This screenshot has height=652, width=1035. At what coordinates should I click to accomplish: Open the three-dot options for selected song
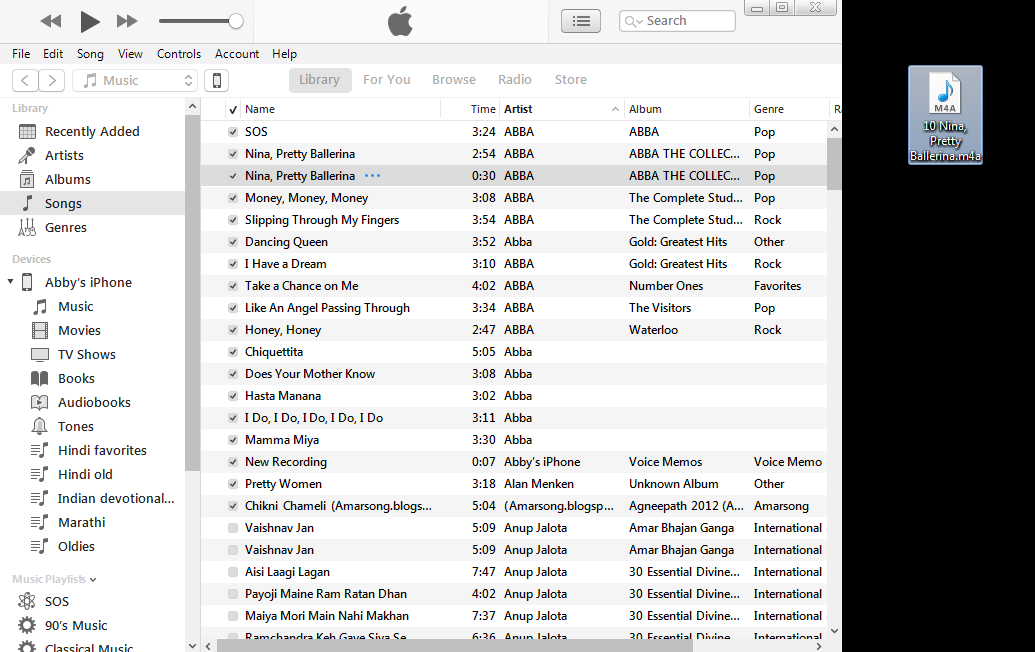click(372, 176)
